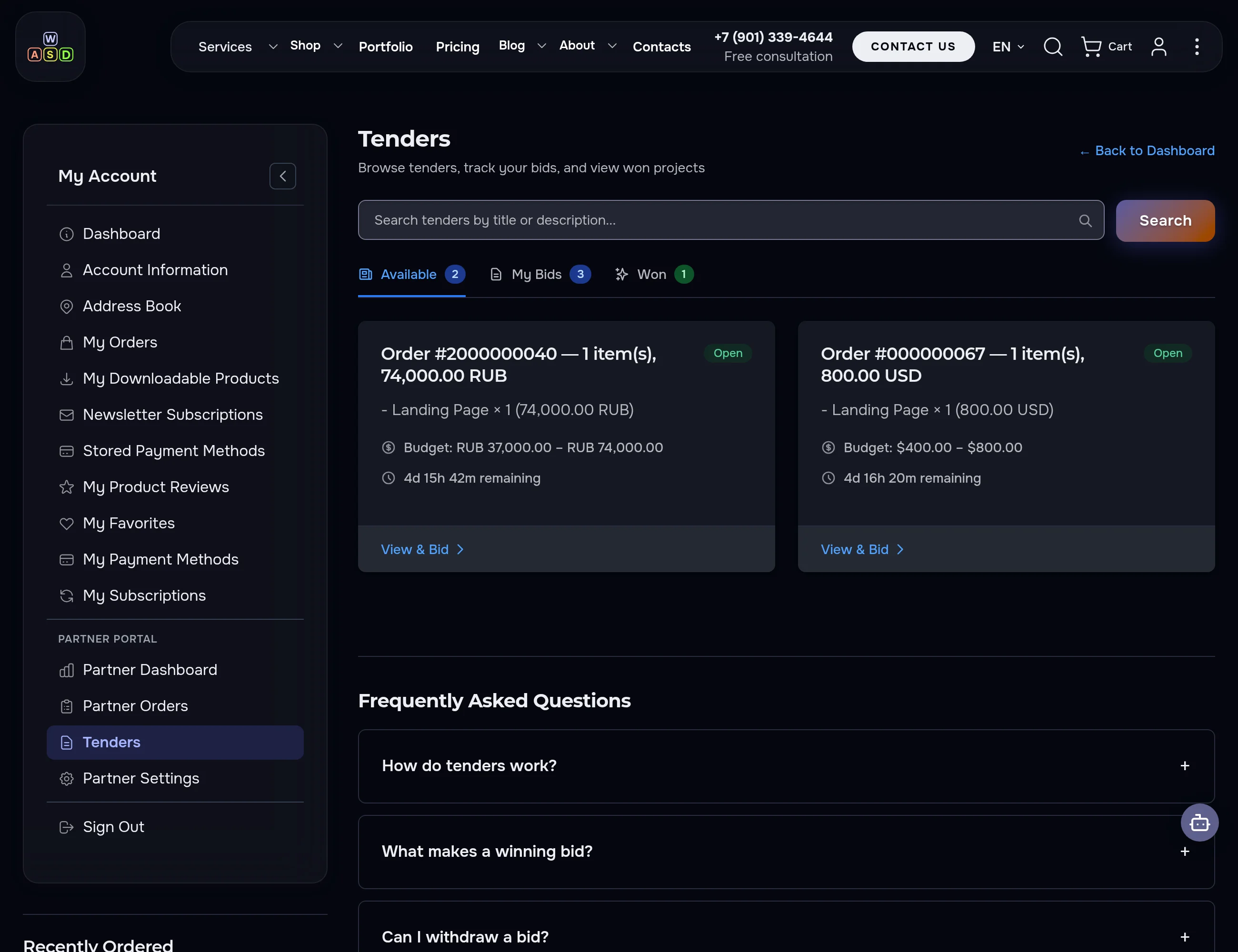Expand the 'How do tenders work?' question

pyautogui.click(x=786, y=765)
